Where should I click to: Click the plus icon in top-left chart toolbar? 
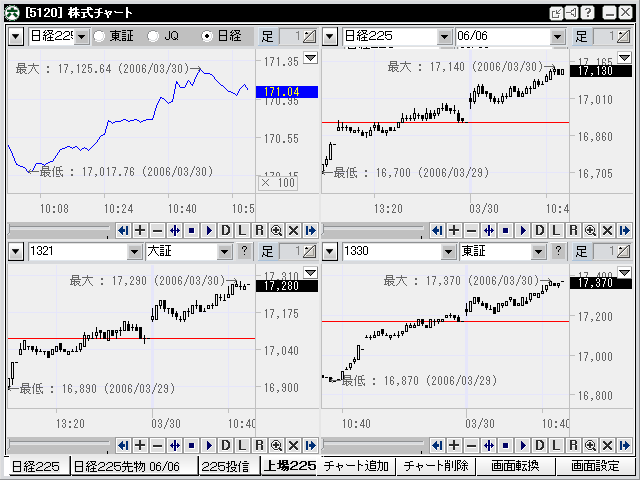[140, 231]
